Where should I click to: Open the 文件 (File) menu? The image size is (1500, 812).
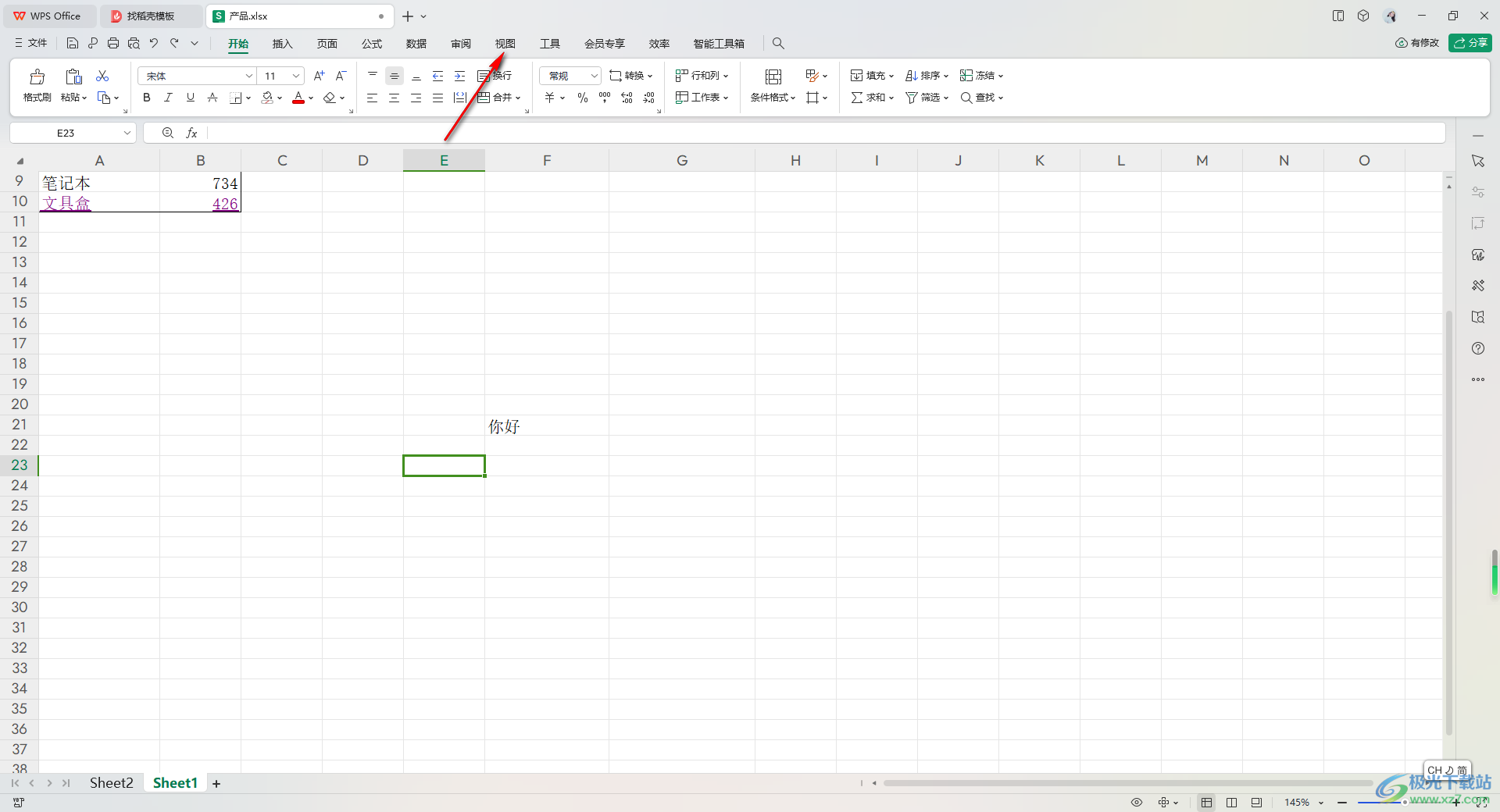[31, 44]
